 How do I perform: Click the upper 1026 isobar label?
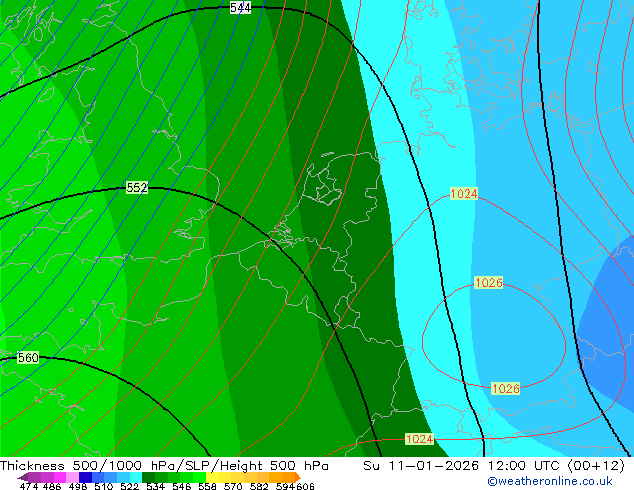click(488, 282)
